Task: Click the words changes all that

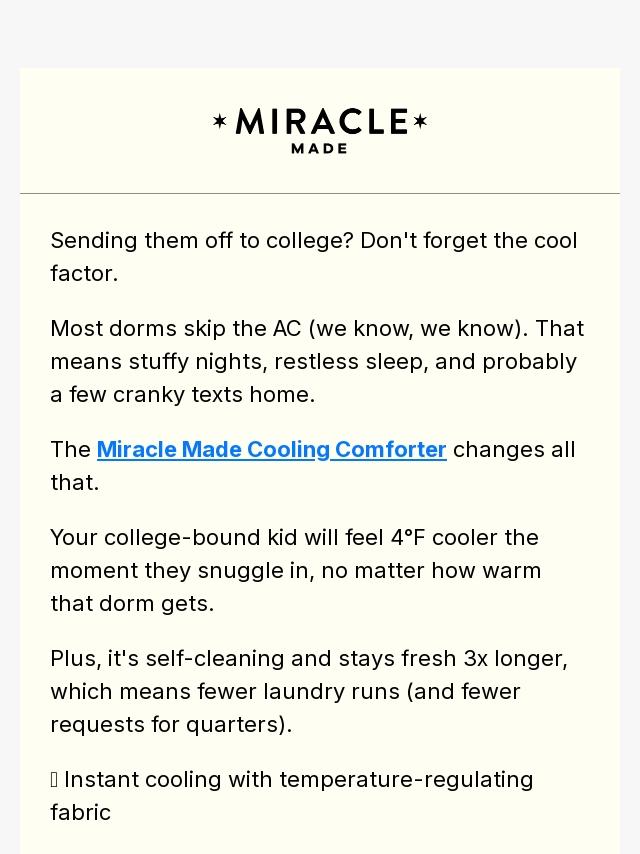Action: pyautogui.click(x=313, y=466)
